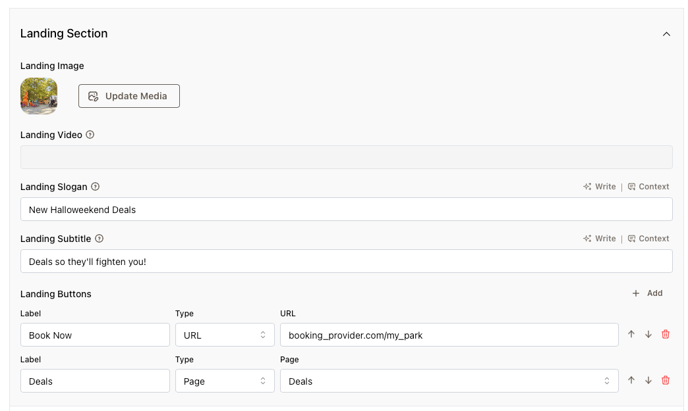Move the Deals button row up

click(x=631, y=381)
